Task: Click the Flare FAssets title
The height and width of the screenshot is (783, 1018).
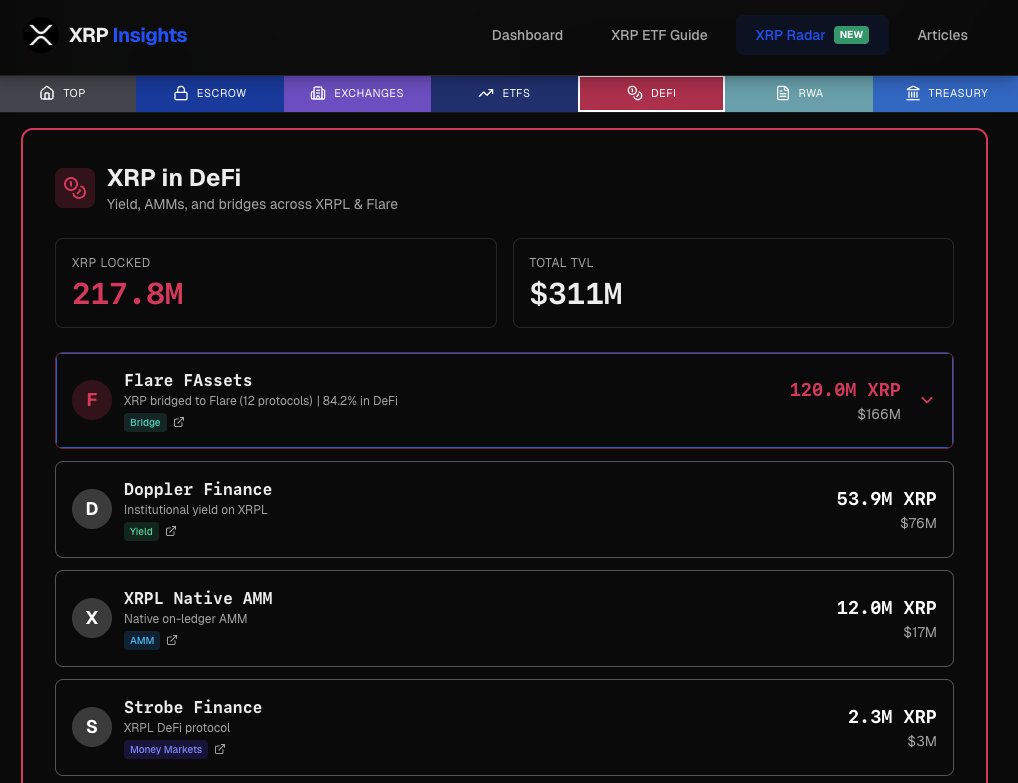Action: point(188,380)
